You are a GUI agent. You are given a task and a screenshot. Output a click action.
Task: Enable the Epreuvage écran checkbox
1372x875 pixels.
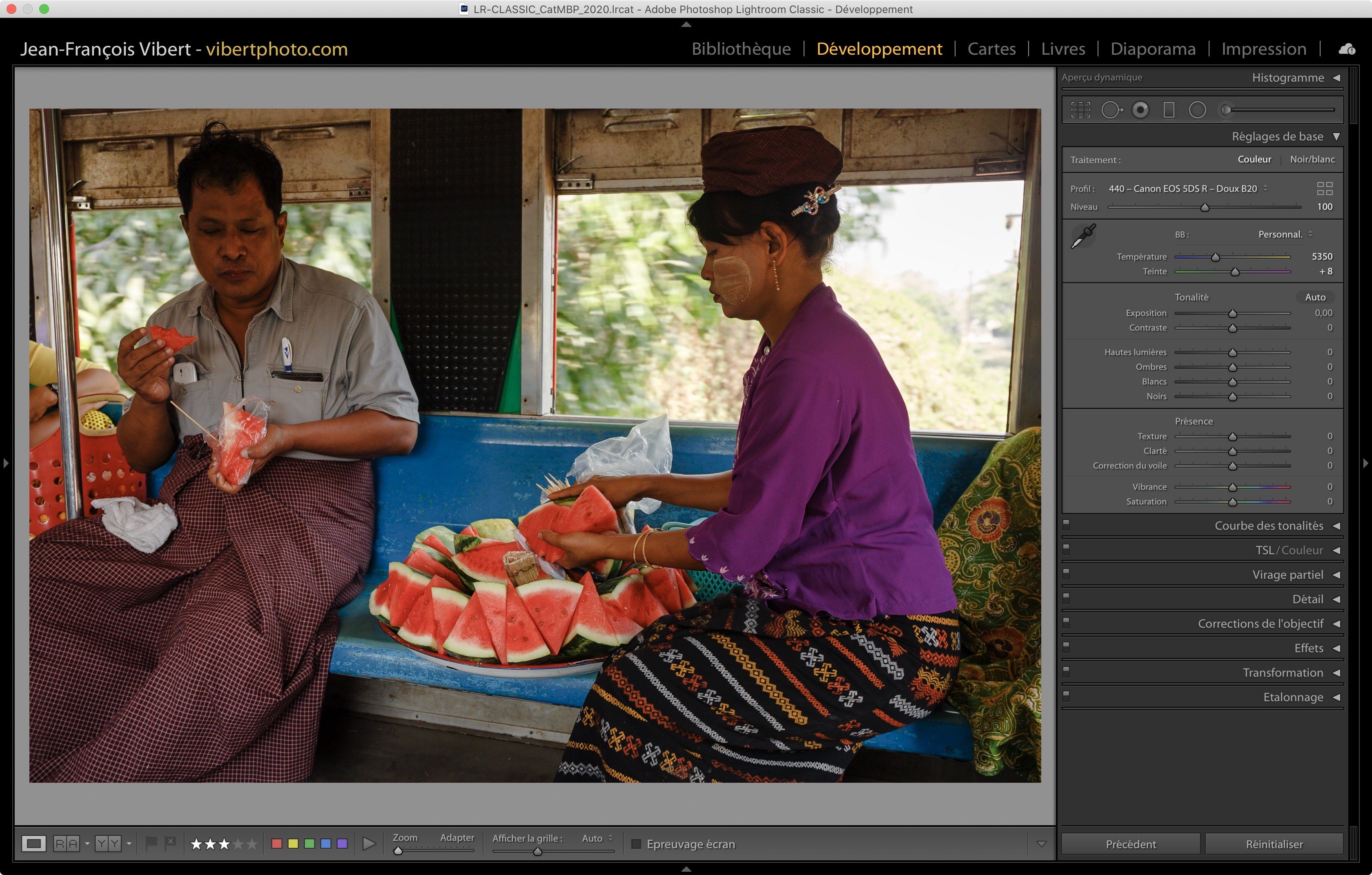tap(636, 844)
